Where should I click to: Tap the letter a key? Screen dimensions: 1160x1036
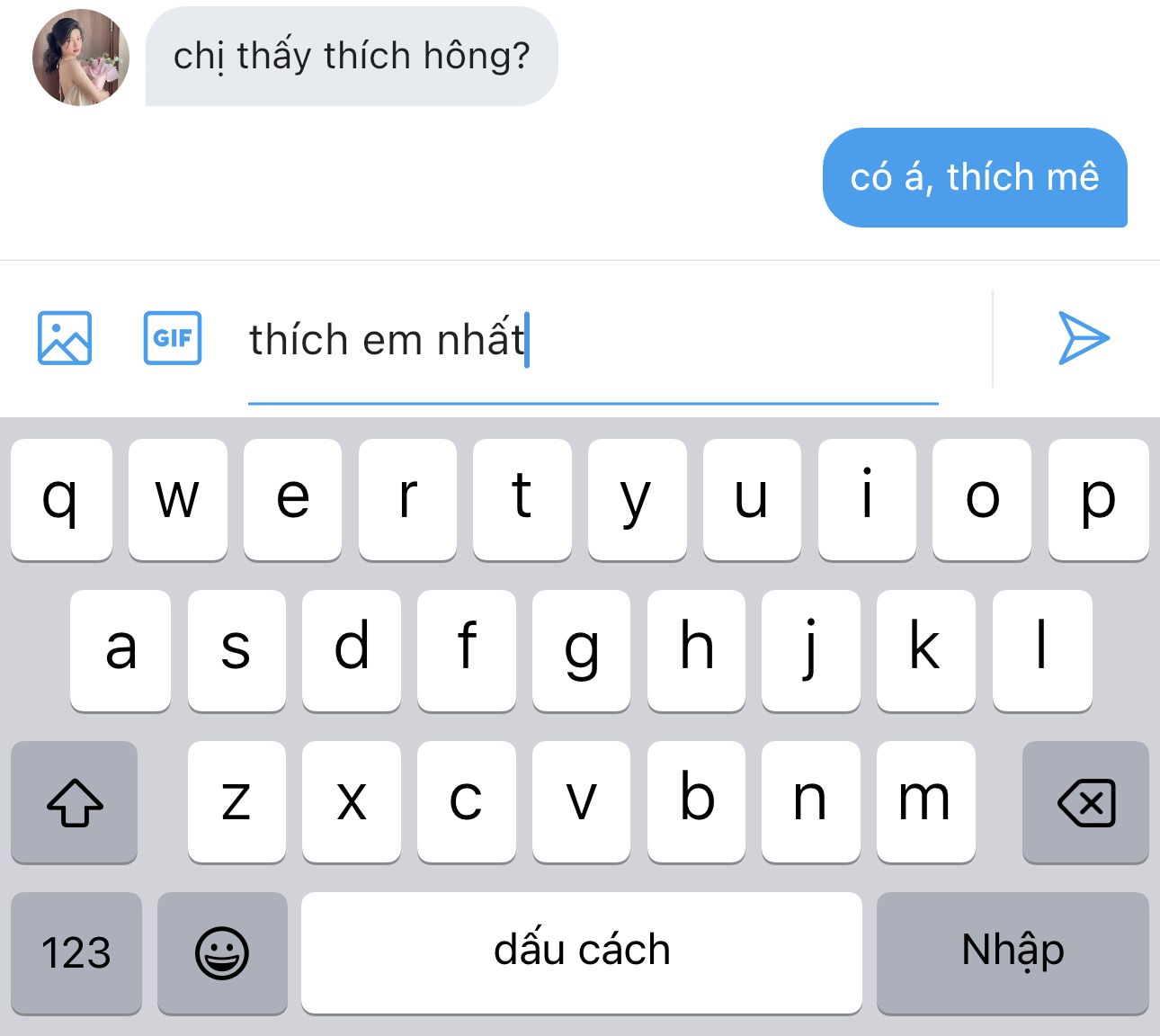point(120,651)
